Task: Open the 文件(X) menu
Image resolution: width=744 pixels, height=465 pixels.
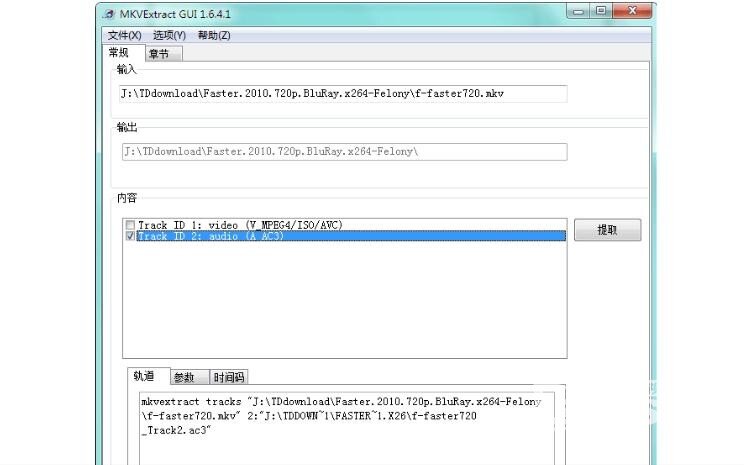Action: click(x=124, y=35)
